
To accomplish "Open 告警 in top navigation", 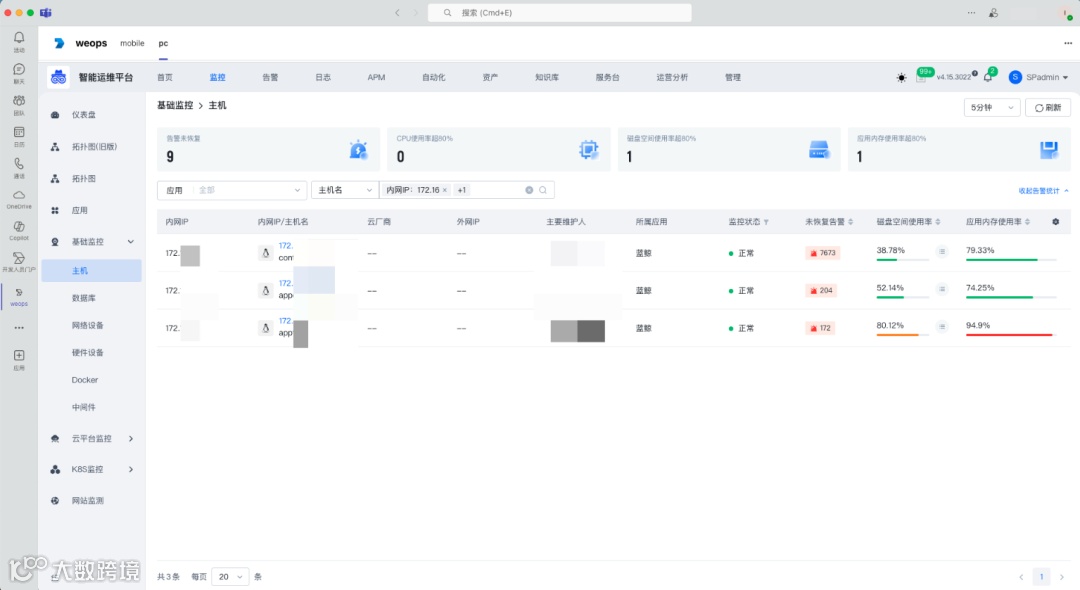I will click(270, 77).
